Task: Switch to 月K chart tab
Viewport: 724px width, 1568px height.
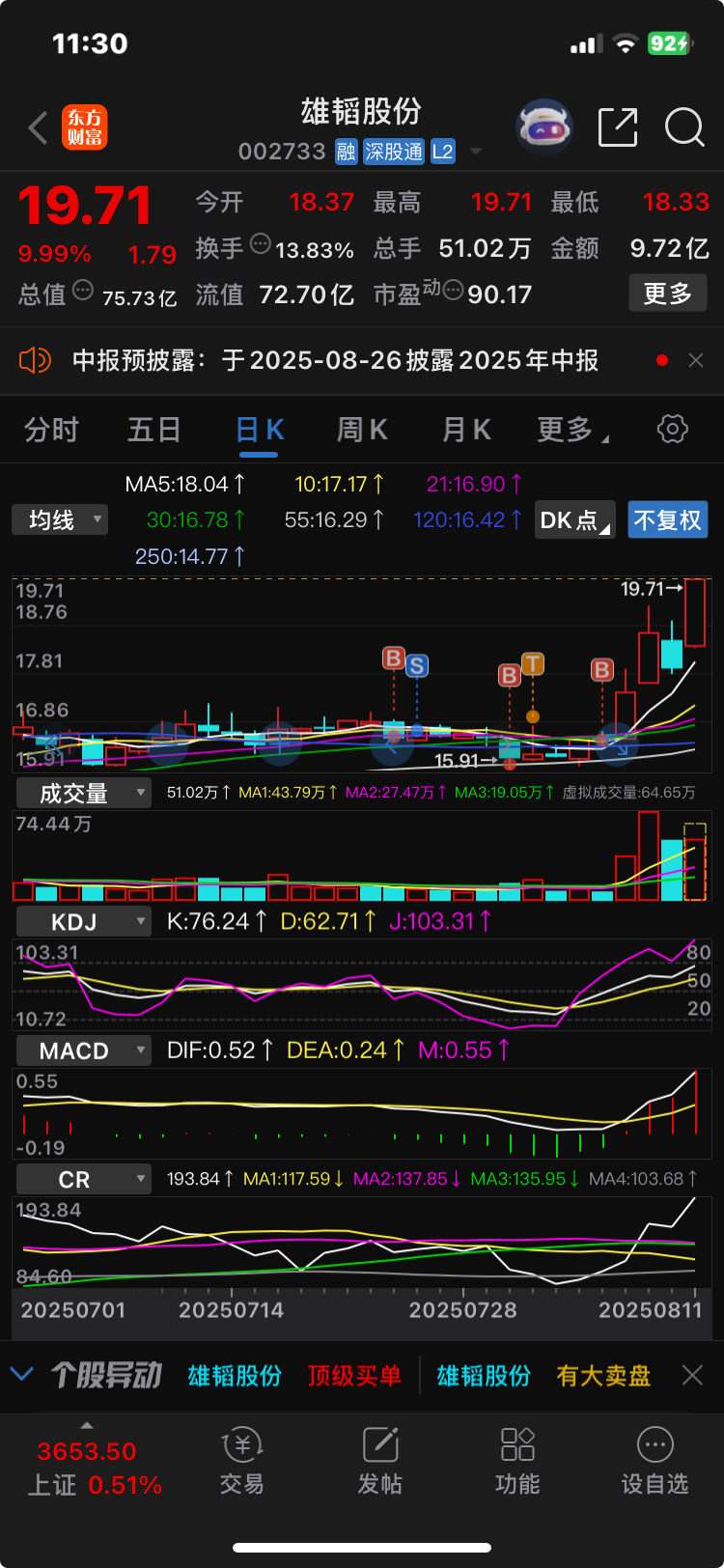Action: point(466,430)
